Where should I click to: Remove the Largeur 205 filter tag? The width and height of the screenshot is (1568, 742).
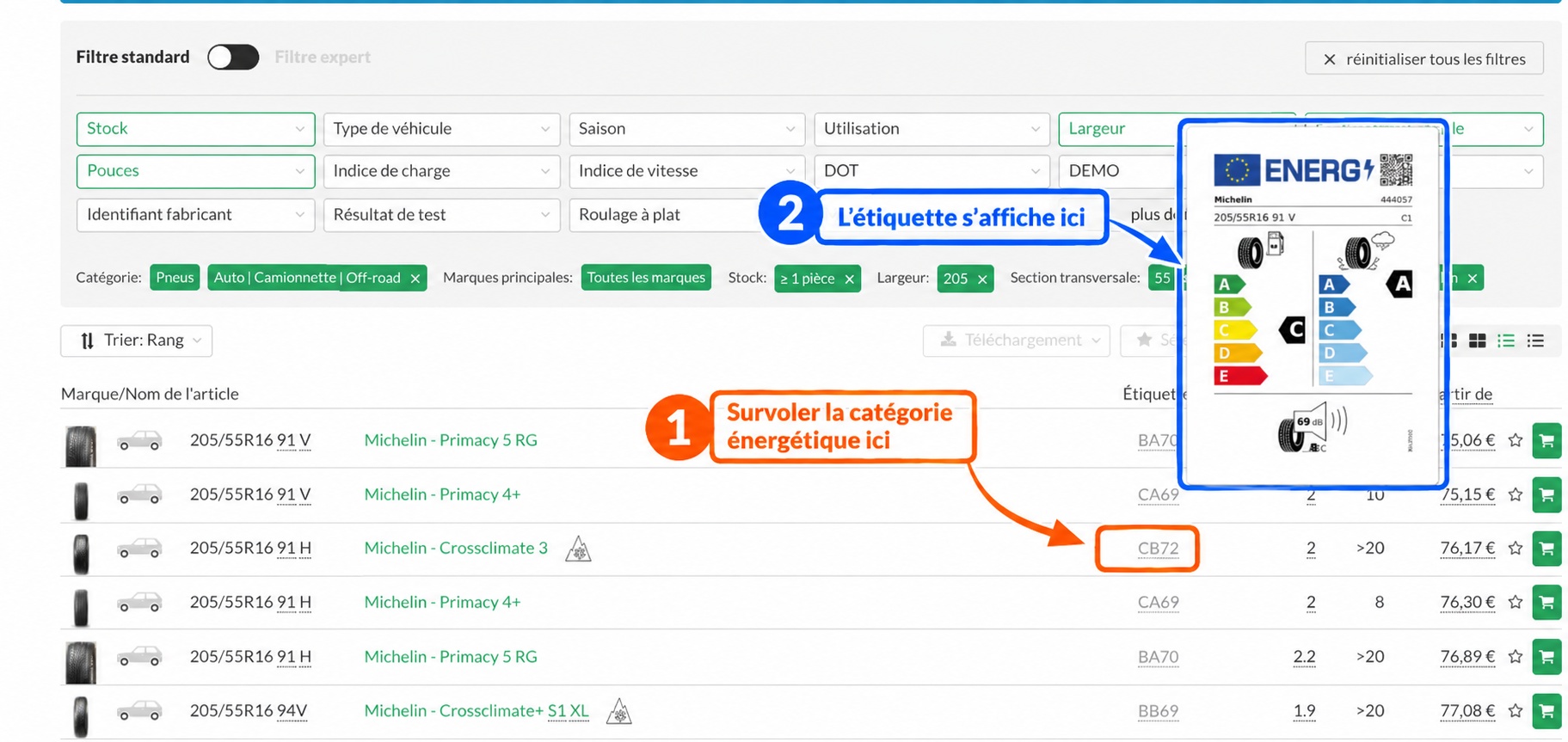coord(982,279)
